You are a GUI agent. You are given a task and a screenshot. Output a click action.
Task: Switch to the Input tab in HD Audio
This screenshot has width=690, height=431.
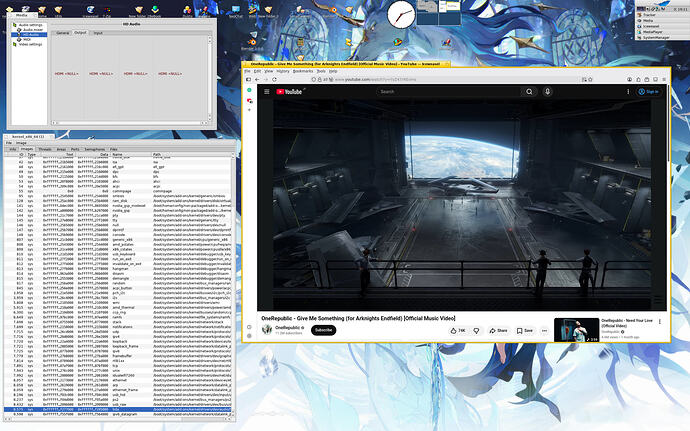pos(98,33)
